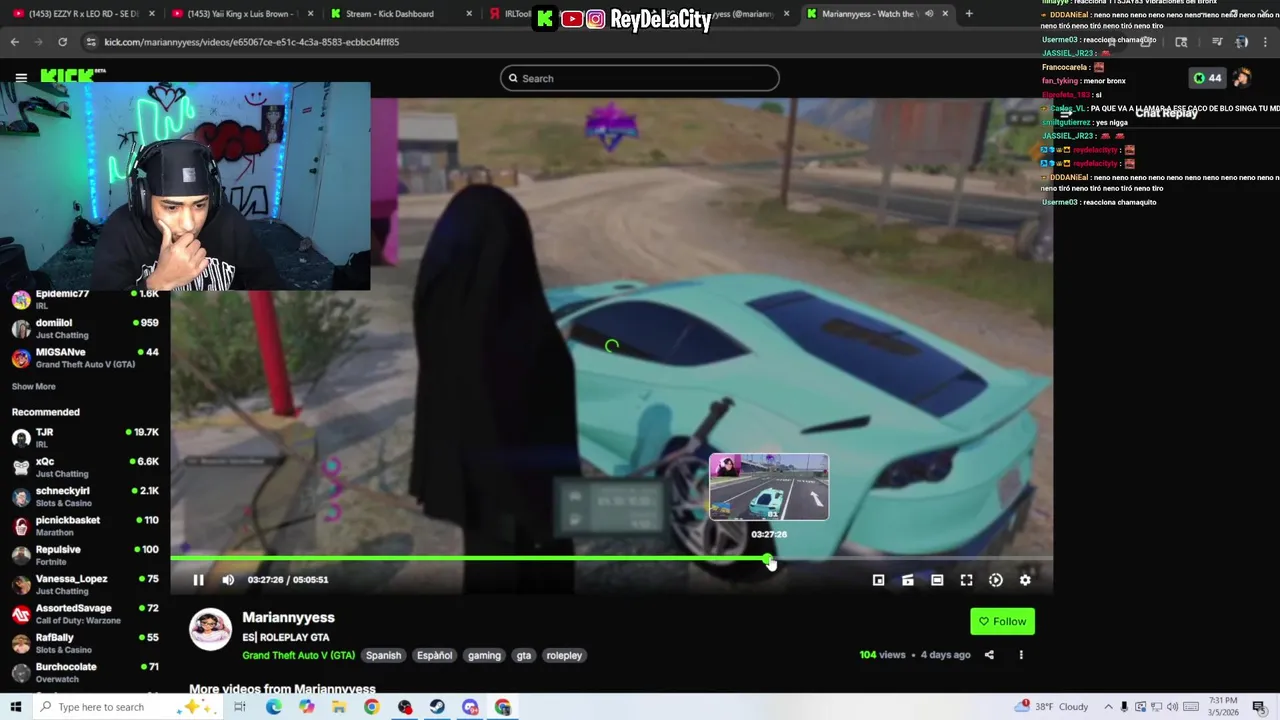
Task: Select the rolepley tag
Action: pos(564,655)
